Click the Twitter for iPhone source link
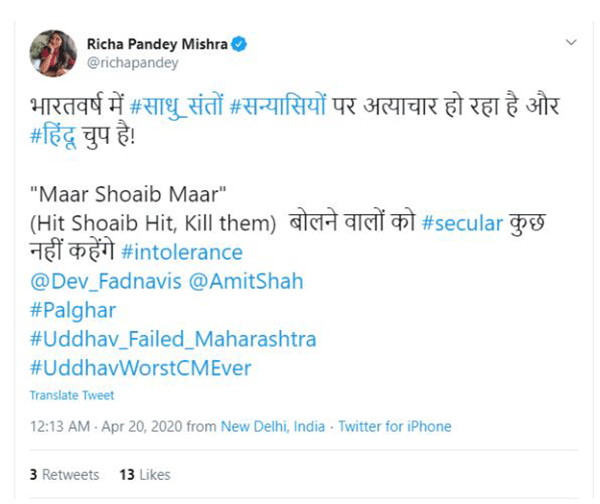Screen dimensions: 600x504 tap(394, 426)
